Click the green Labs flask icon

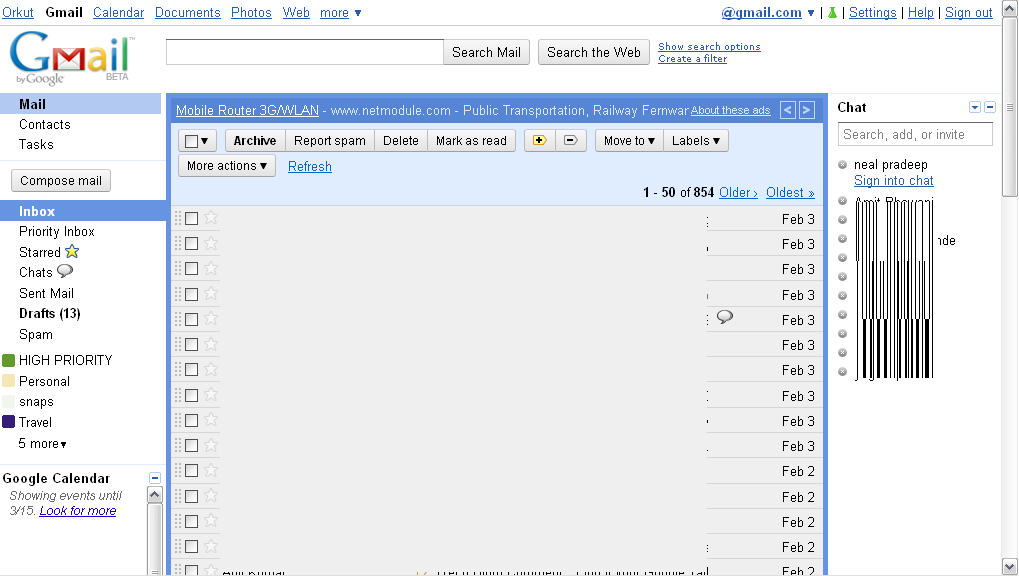[x=832, y=13]
